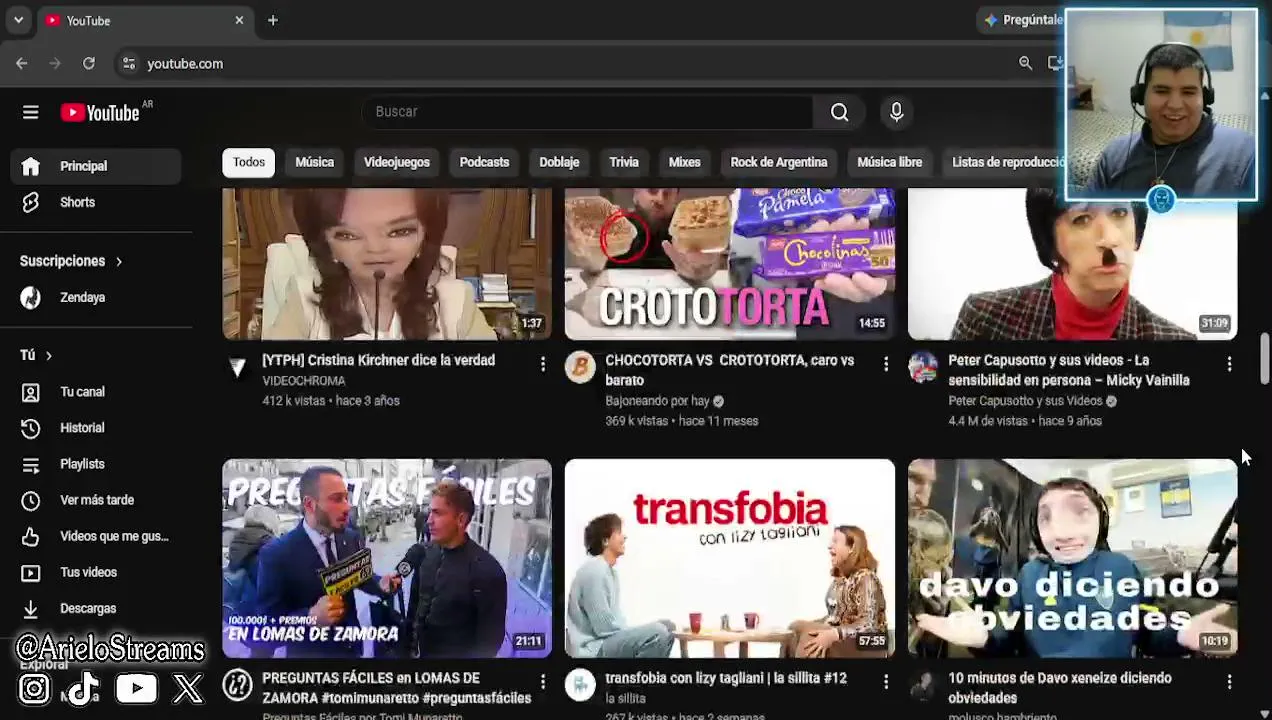Open Shorts in sidebar
This screenshot has height=720, width=1272.
[96, 202]
